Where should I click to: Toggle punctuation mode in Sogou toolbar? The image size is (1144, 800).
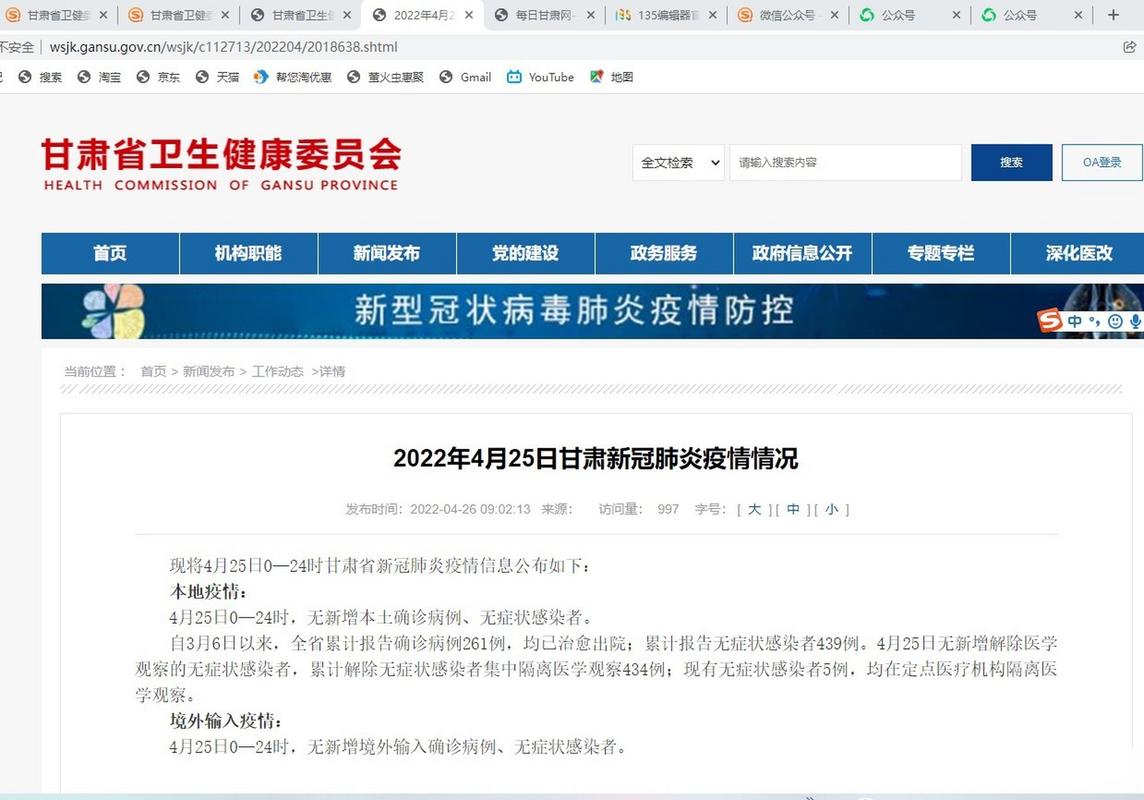point(1094,322)
